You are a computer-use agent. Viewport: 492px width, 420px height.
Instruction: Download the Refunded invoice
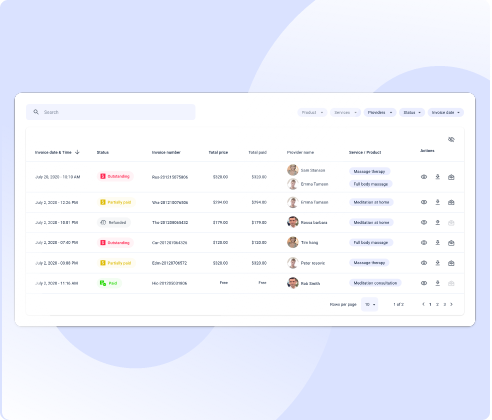(438, 222)
